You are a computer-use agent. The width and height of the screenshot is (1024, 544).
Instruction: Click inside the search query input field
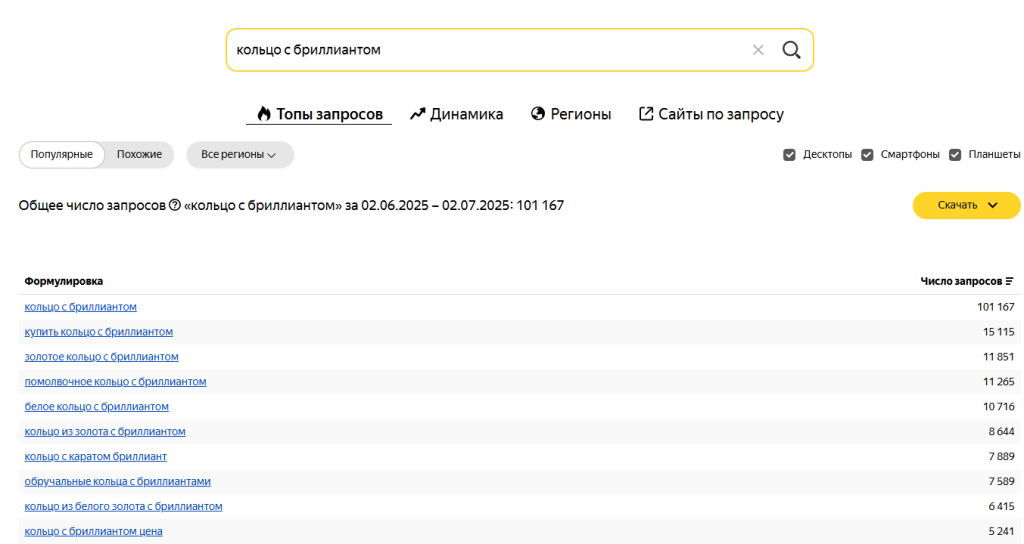pyautogui.click(x=480, y=50)
